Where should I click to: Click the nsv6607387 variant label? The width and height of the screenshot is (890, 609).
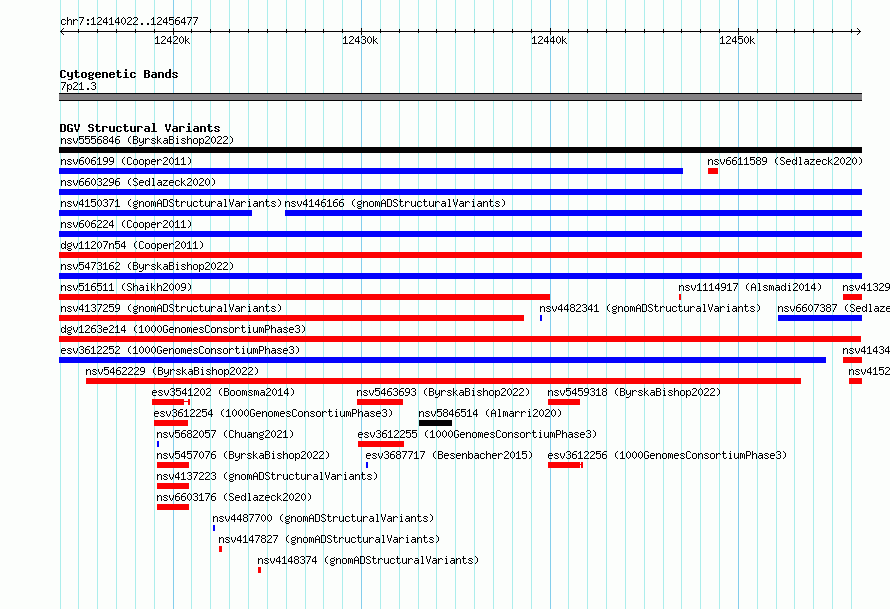pos(833,308)
